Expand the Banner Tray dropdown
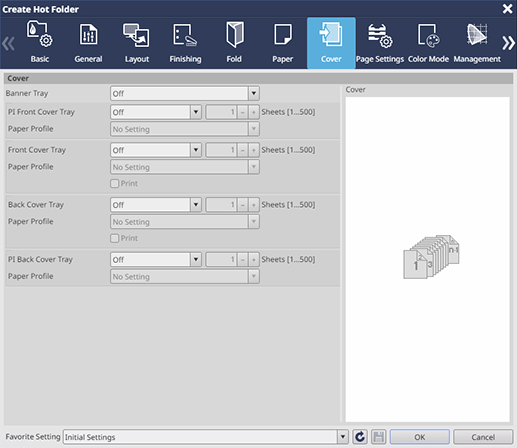Image resolution: width=517 pixels, height=448 pixels. pyautogui.click(x=185, y=93)
